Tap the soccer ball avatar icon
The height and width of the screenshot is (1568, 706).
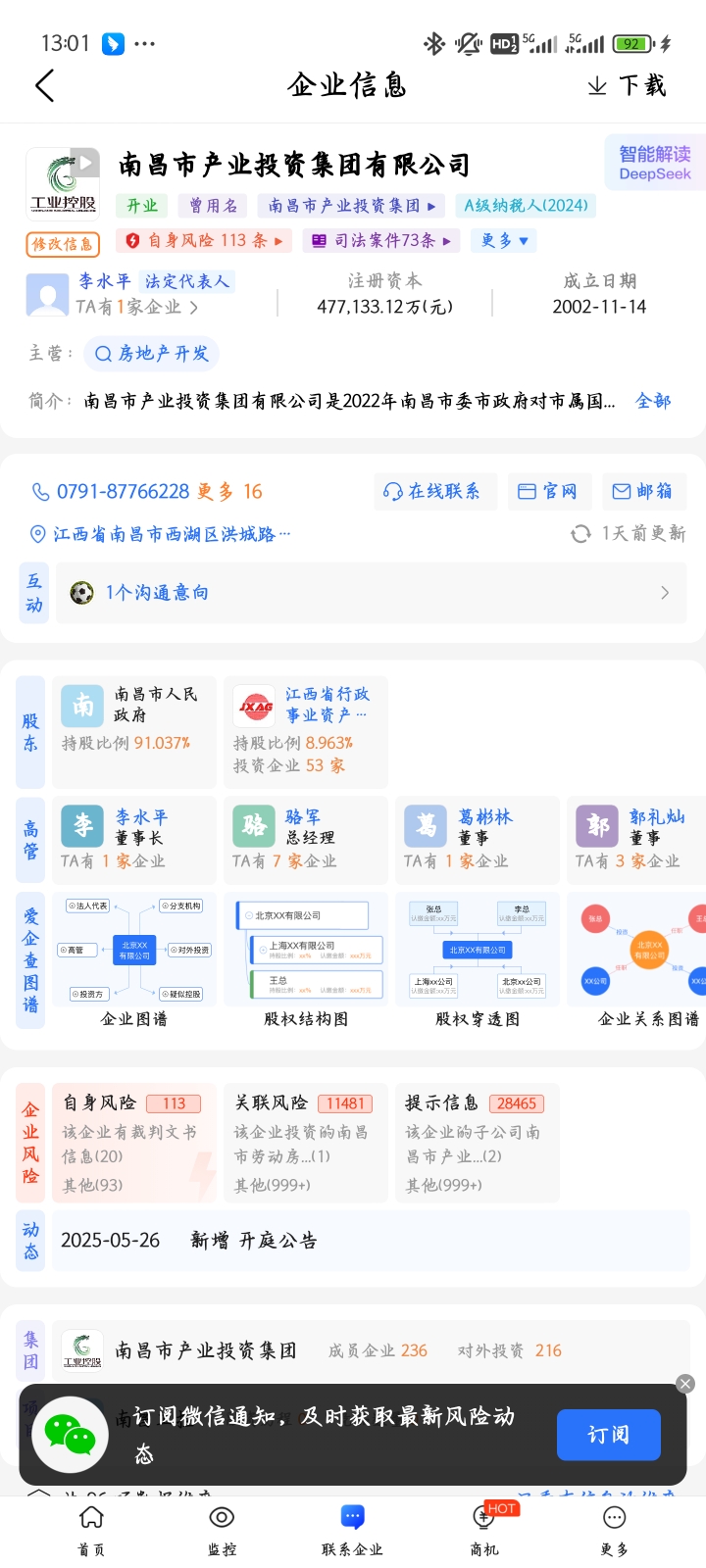click(82, 593)
